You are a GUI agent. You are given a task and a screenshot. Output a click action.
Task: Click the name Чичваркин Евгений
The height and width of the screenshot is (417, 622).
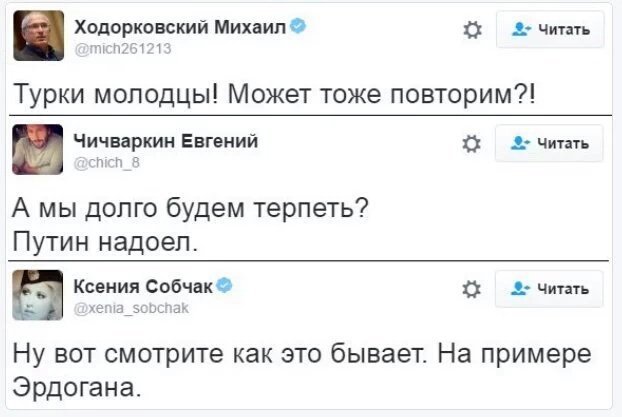[x=166, y=141]
